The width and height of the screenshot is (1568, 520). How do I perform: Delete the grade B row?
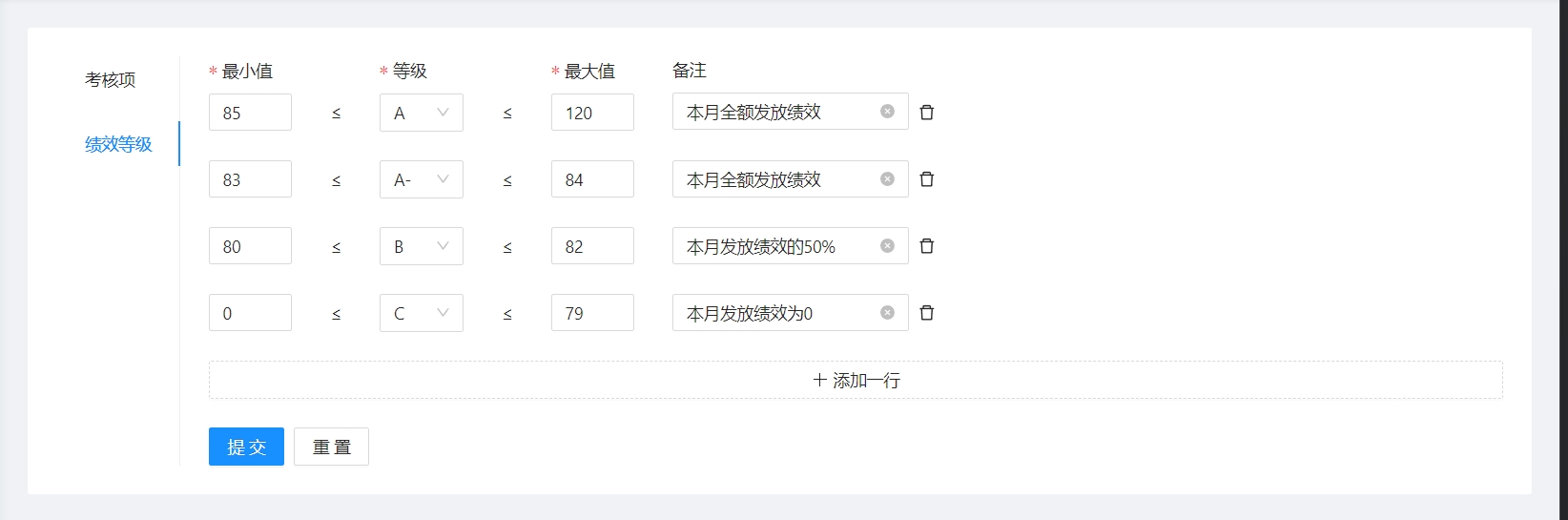(926, 246)
